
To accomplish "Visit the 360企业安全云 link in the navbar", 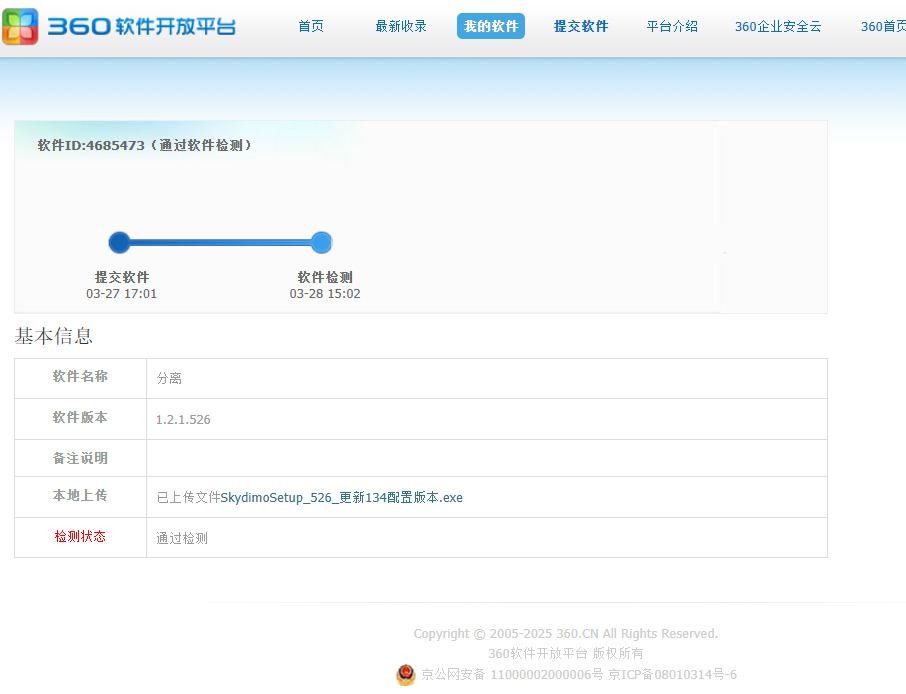I will pos(778,26).
